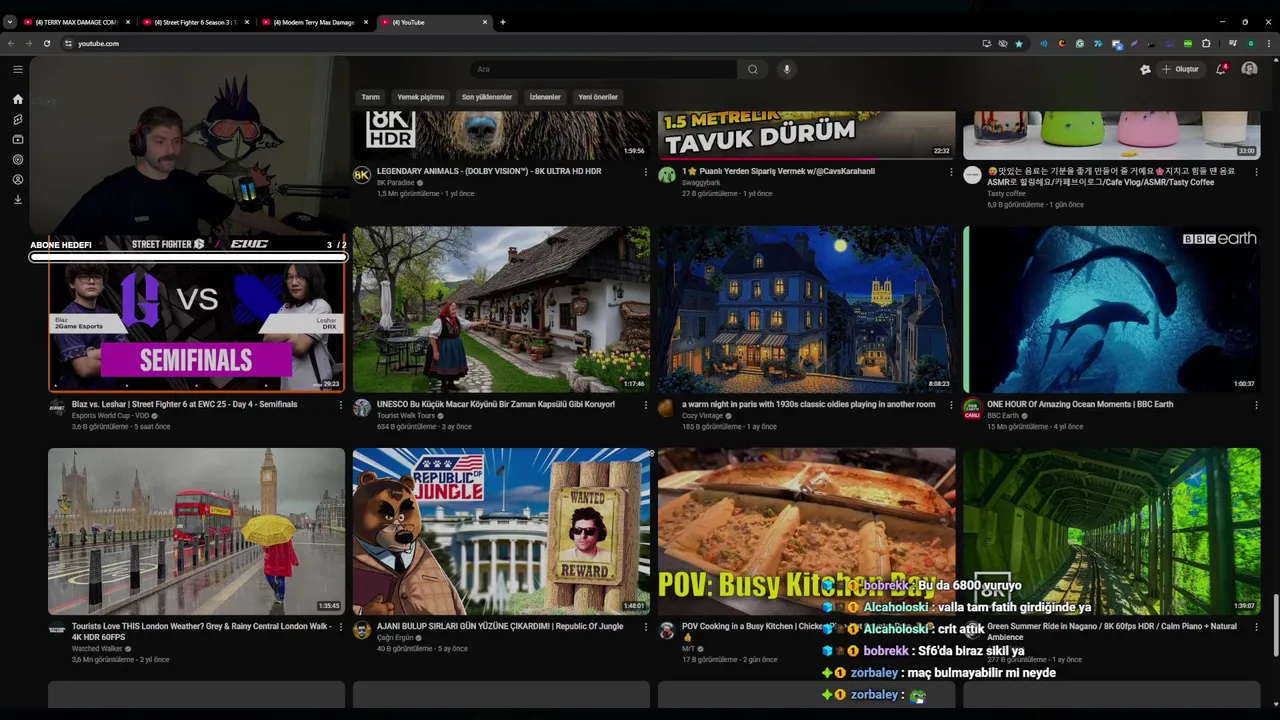Play the UNESCO village cottage thumbnail
1280x720 pixels.
(x=501, y=309)
